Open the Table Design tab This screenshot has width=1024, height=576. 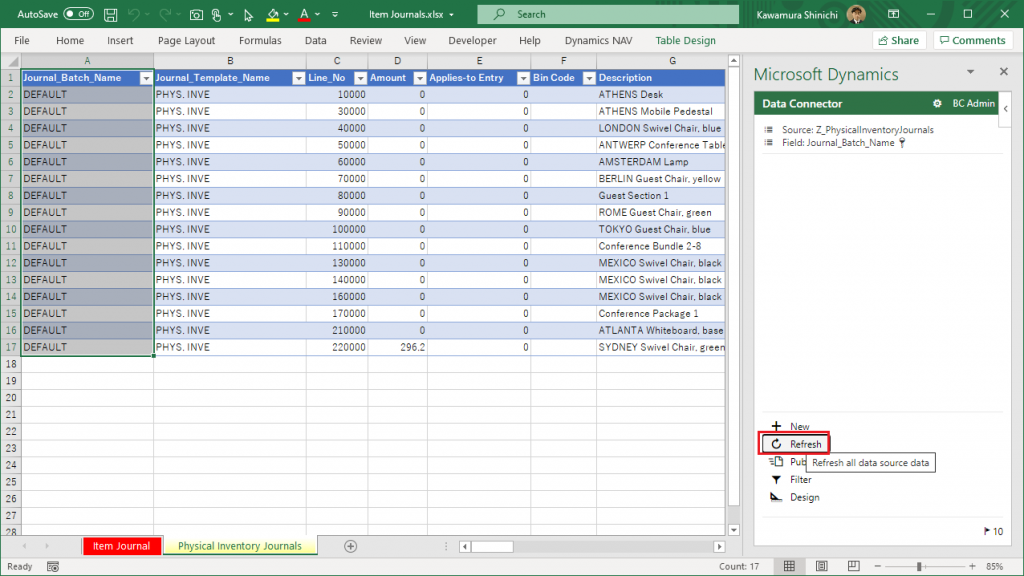(685, 40)
